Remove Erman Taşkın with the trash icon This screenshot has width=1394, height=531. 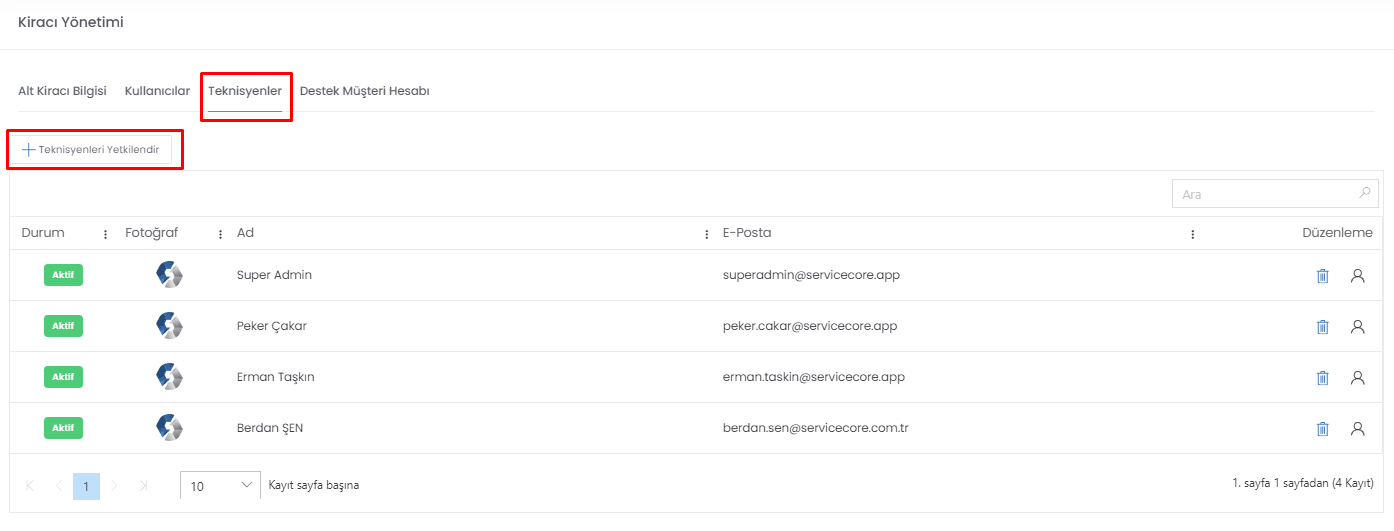click(1323, 377)
